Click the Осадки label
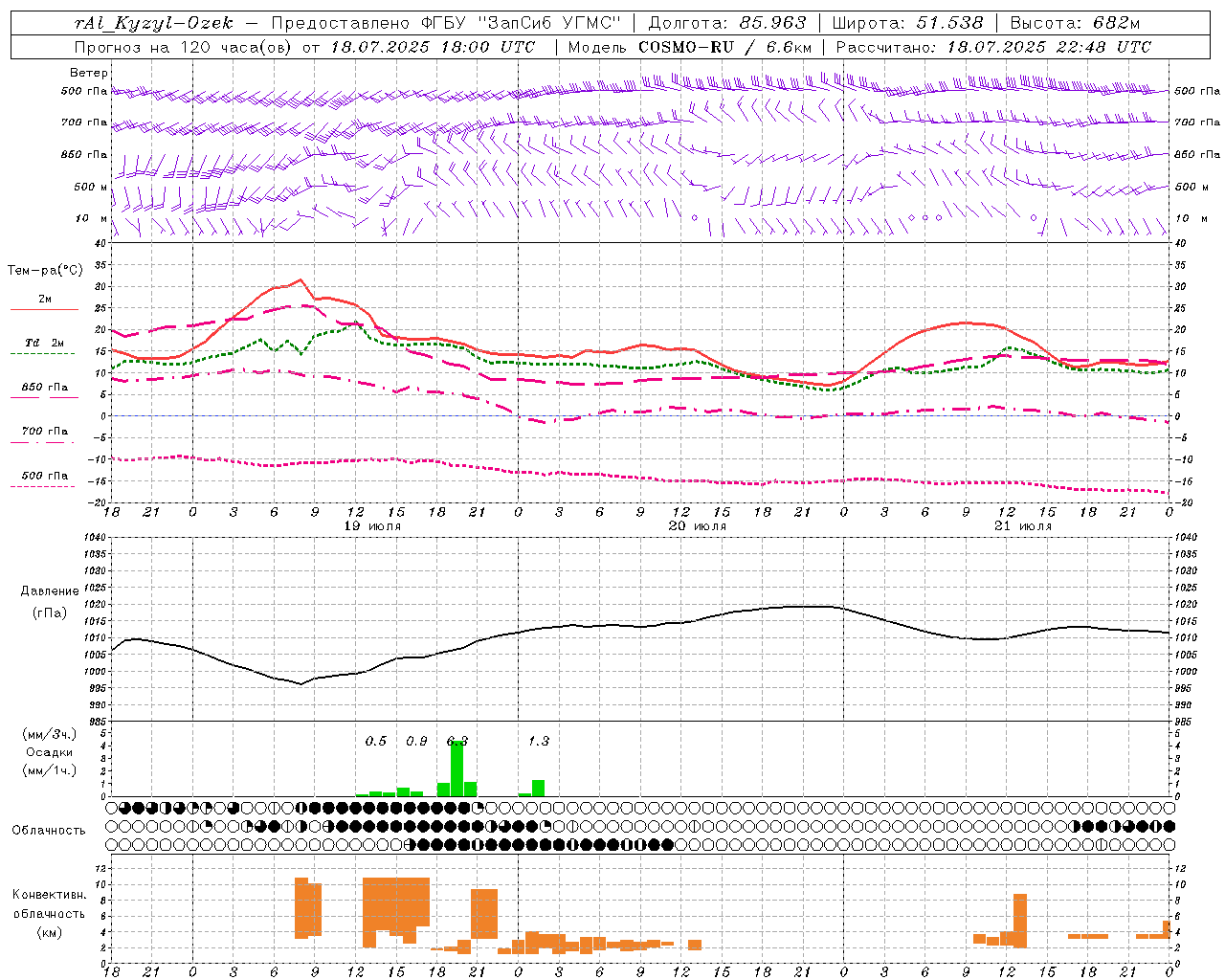 pyautogui.click(x=50, y=752)
